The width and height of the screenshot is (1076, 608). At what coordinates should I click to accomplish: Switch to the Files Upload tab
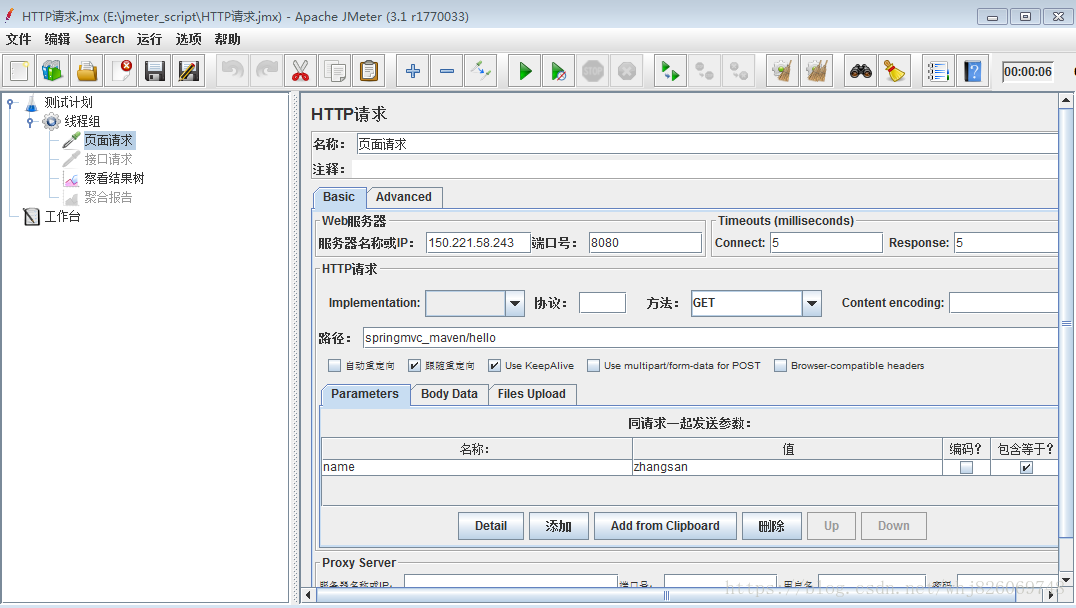click(x=532, y=394)
